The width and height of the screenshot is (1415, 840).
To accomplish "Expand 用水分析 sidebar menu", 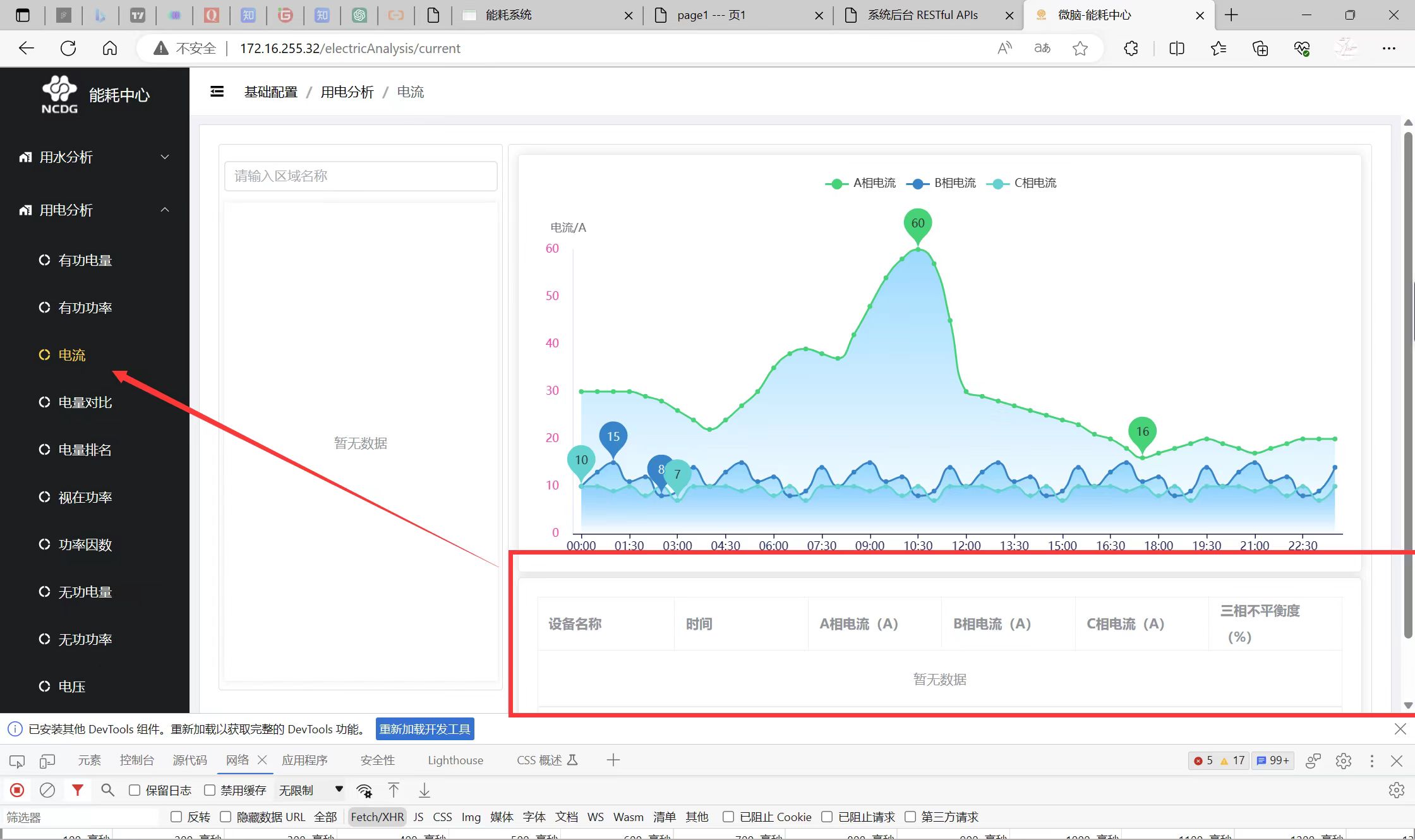I will pyautogui.click(x=95, y=157).
